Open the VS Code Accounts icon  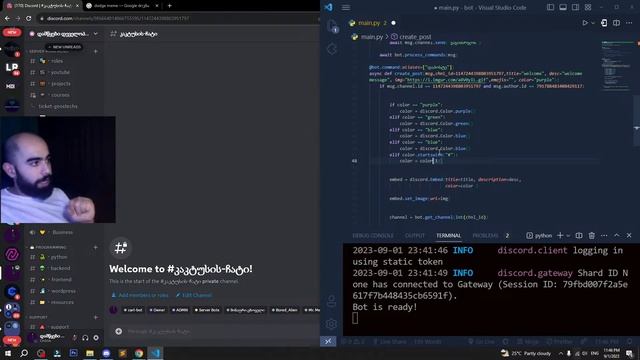point(331,302)
